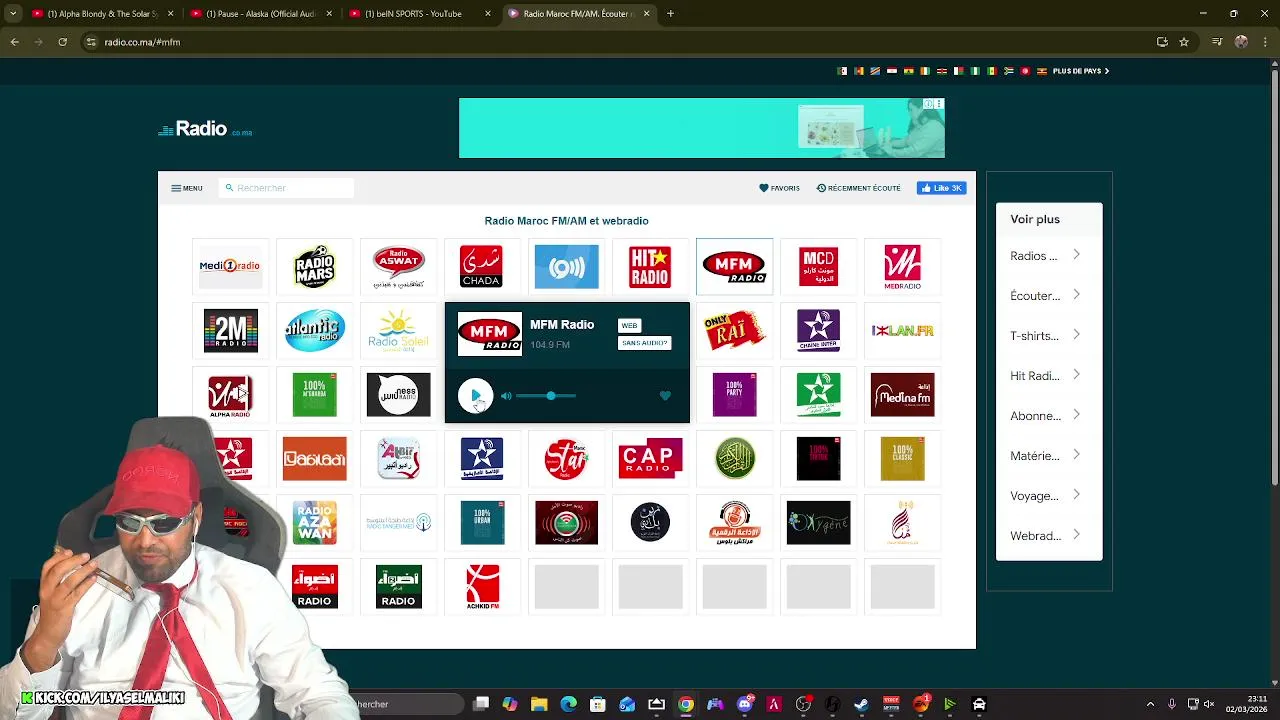Reload the current page
The width and height of the screenshot is (1280, 720).
[62, 42]
